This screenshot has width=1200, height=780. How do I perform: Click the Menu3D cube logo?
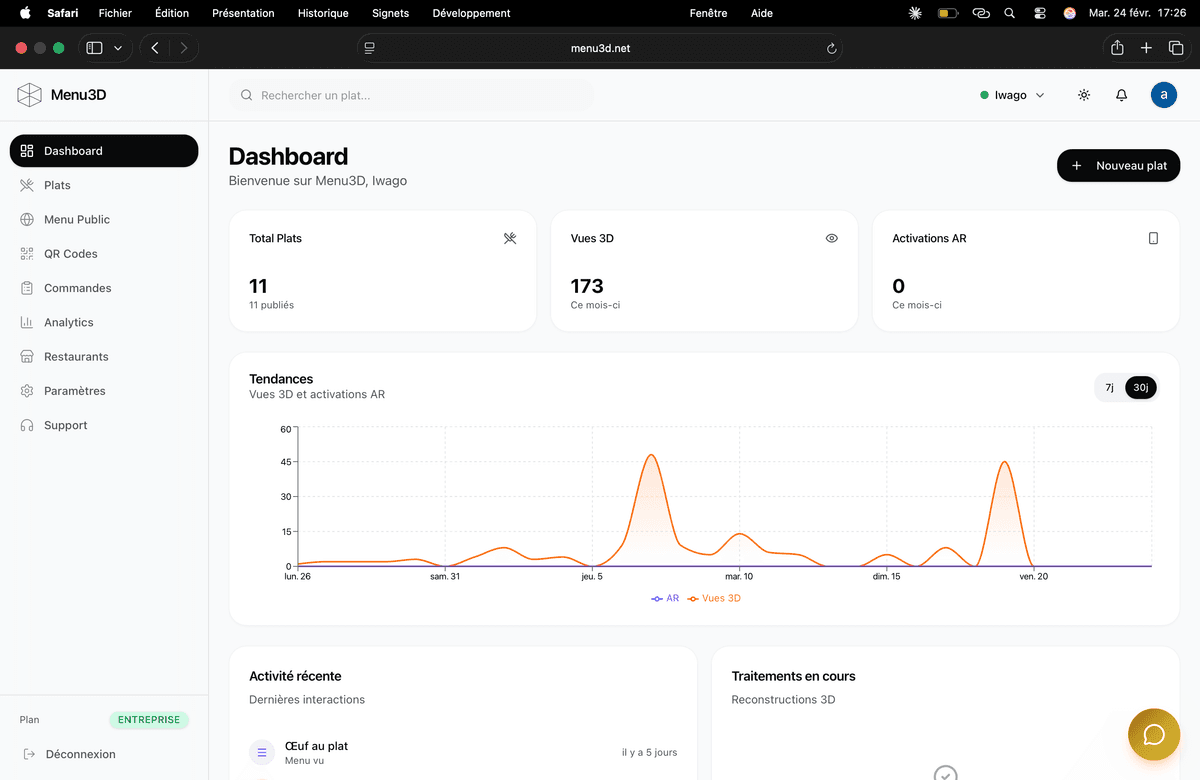(x=29, y=95)
